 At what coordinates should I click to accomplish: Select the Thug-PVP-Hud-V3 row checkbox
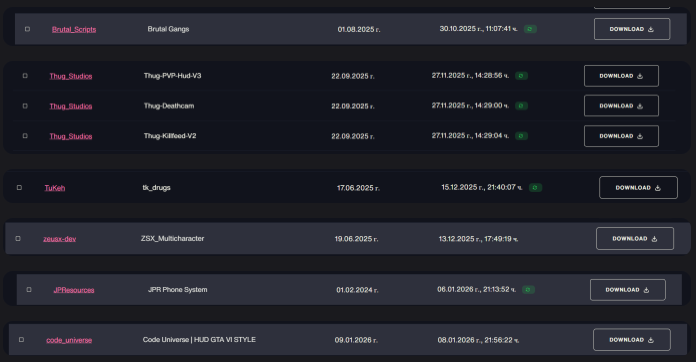tap(25, 76)
